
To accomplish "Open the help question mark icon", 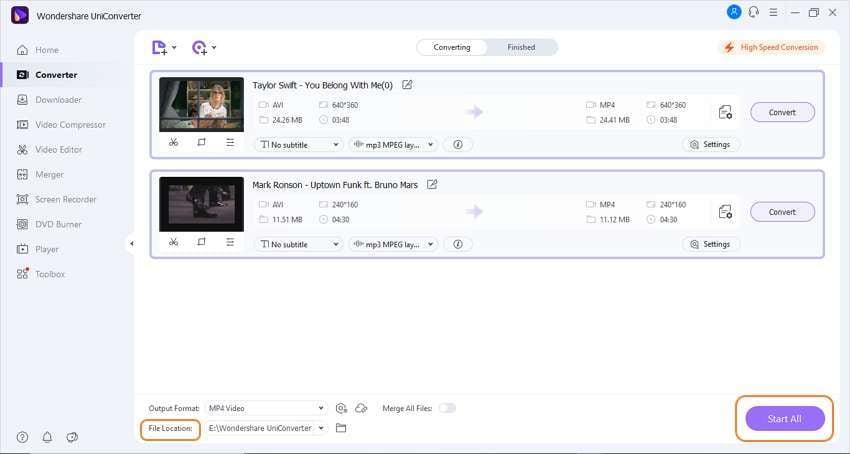I will pos(22,437).
